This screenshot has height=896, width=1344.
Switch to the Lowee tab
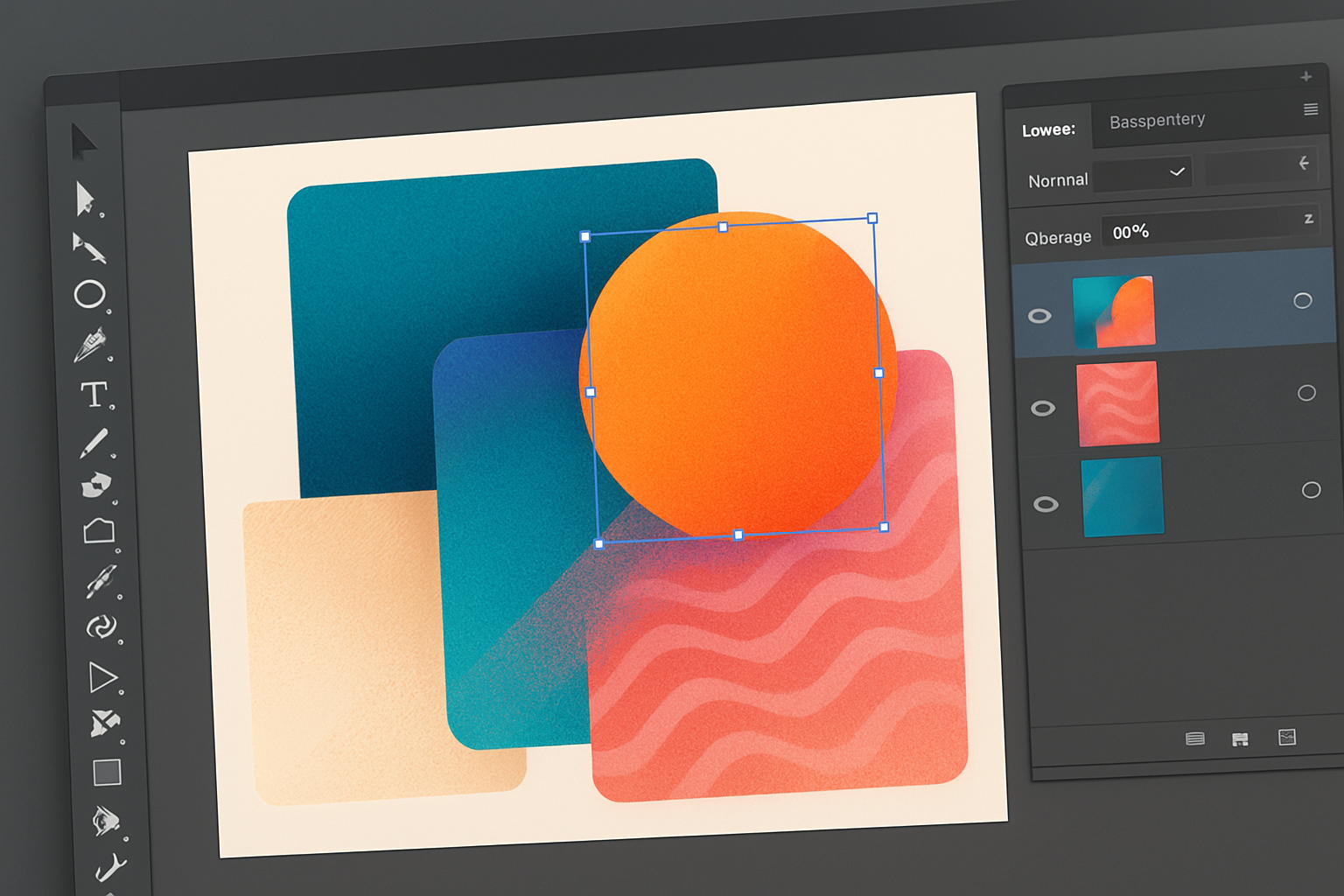1048,130
